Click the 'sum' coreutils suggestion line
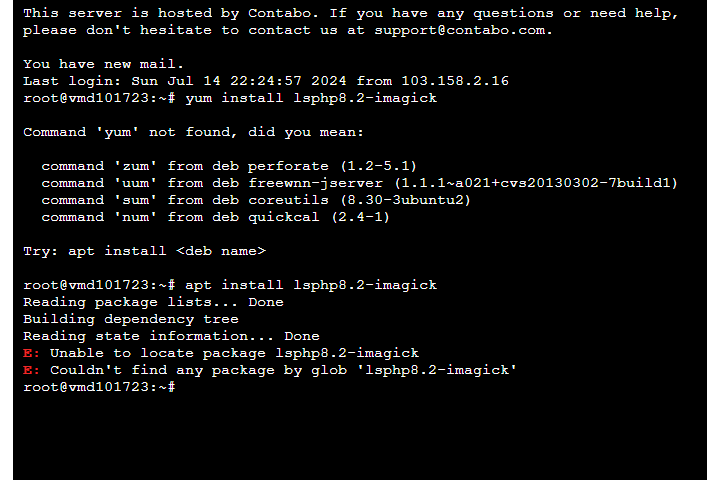 pyautogui.click(x=256, y=200)
